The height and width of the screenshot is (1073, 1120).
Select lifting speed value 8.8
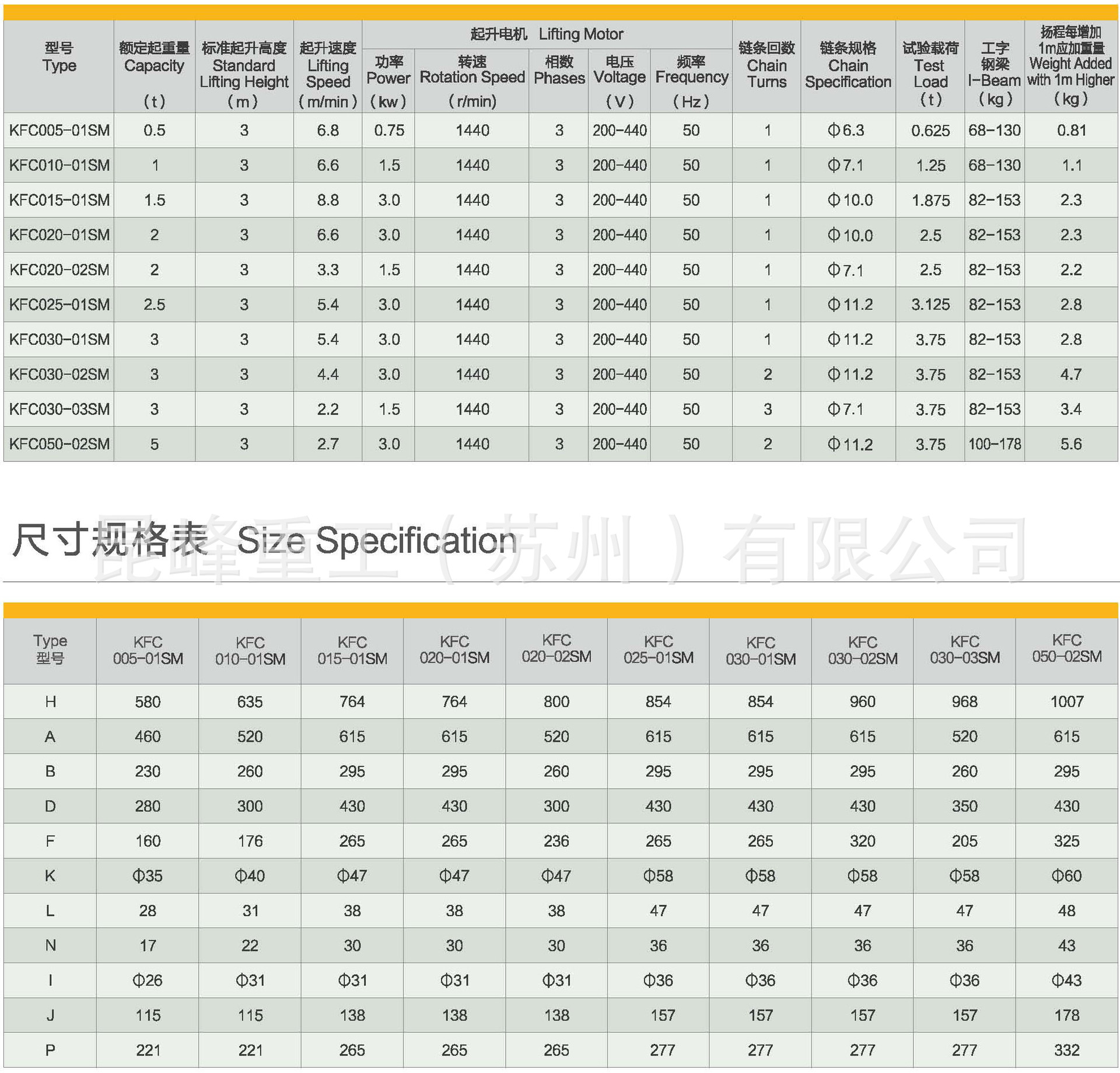click(x=328, y=200)
